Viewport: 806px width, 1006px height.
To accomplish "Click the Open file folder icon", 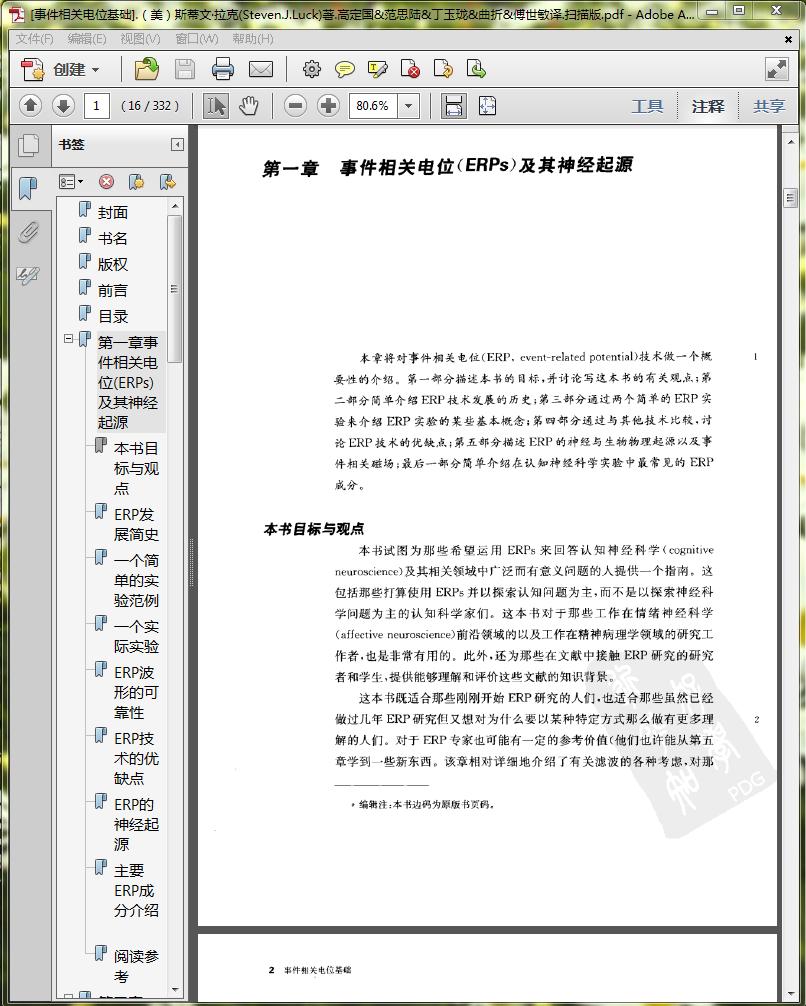I will pos(146,69).
